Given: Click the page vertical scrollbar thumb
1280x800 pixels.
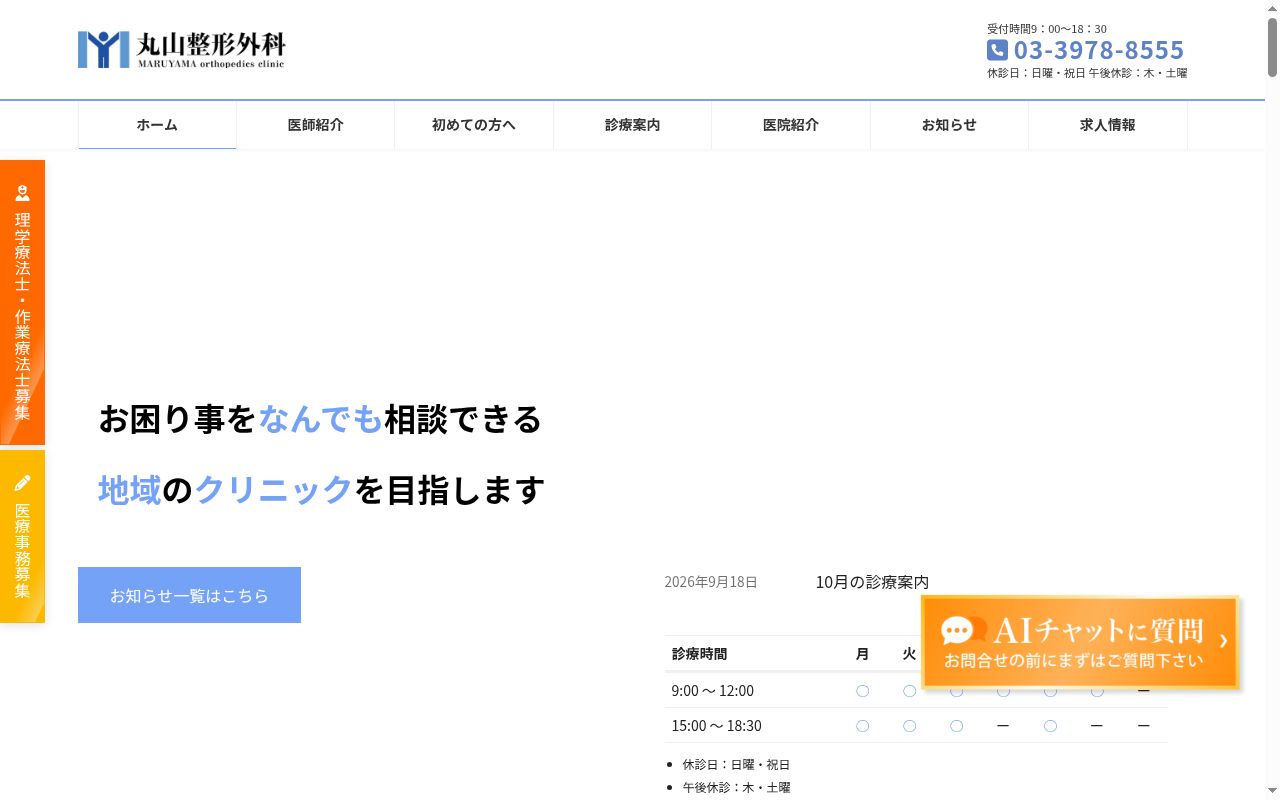Looking at the screenshot, I should click(x=1272, y=46).
